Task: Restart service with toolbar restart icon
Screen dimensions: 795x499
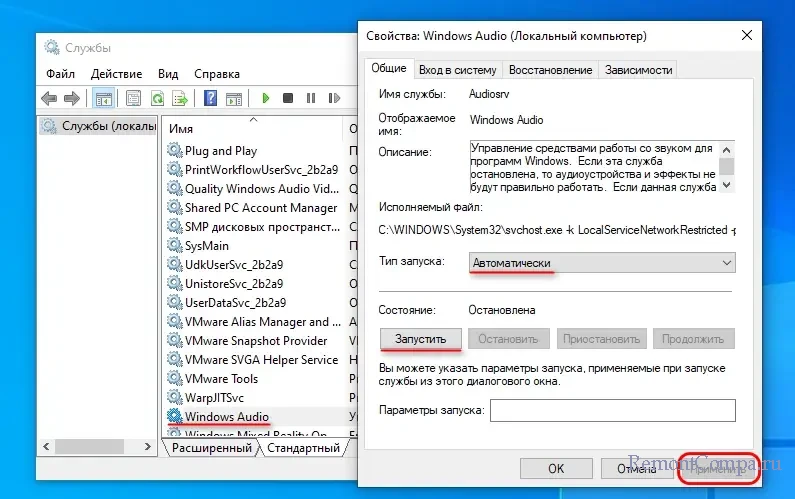Action: point(334,98)
